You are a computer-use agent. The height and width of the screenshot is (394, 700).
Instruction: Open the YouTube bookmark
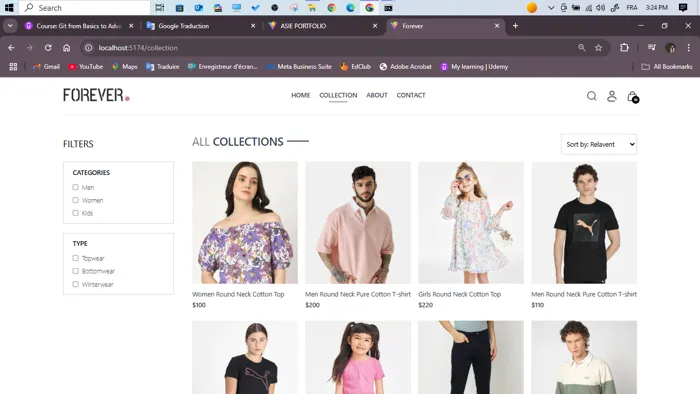pyautogui.click(x=86, y=66)
